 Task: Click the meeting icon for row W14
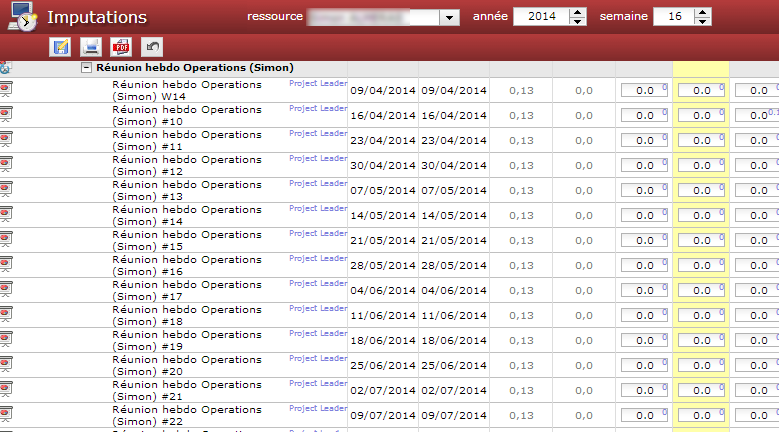[x=6, y=90]
